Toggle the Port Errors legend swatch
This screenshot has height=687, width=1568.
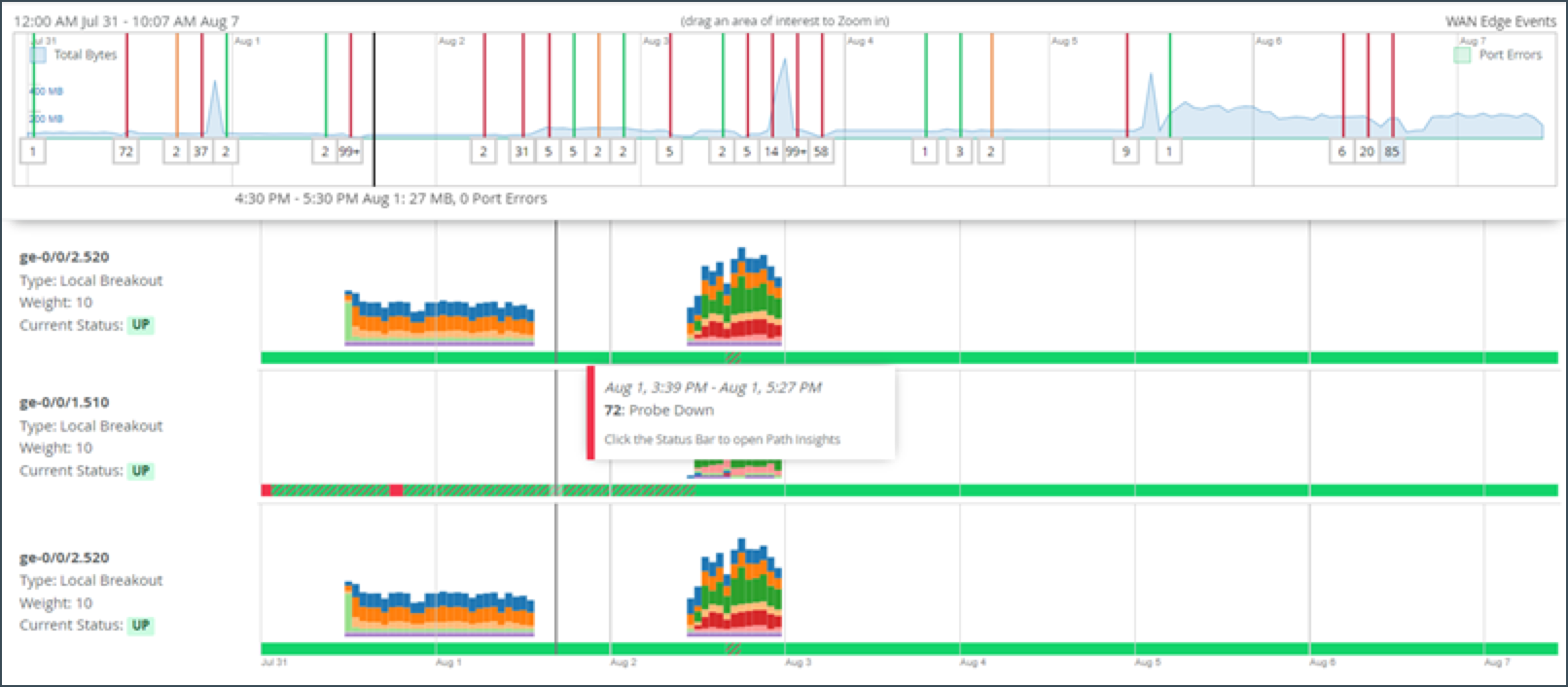tap(1462, 55)
